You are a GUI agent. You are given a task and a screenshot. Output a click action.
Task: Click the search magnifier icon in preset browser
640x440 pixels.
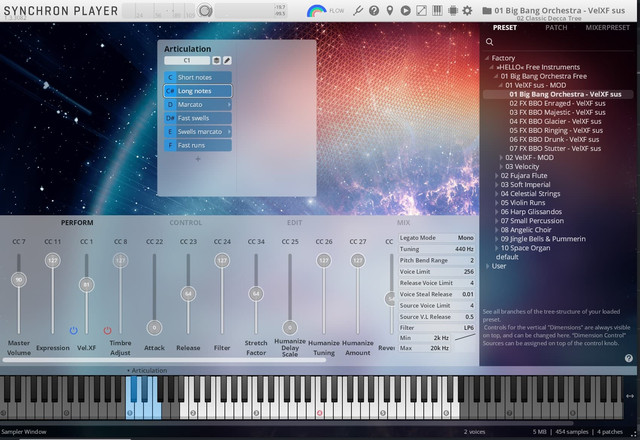coord(489,42)
